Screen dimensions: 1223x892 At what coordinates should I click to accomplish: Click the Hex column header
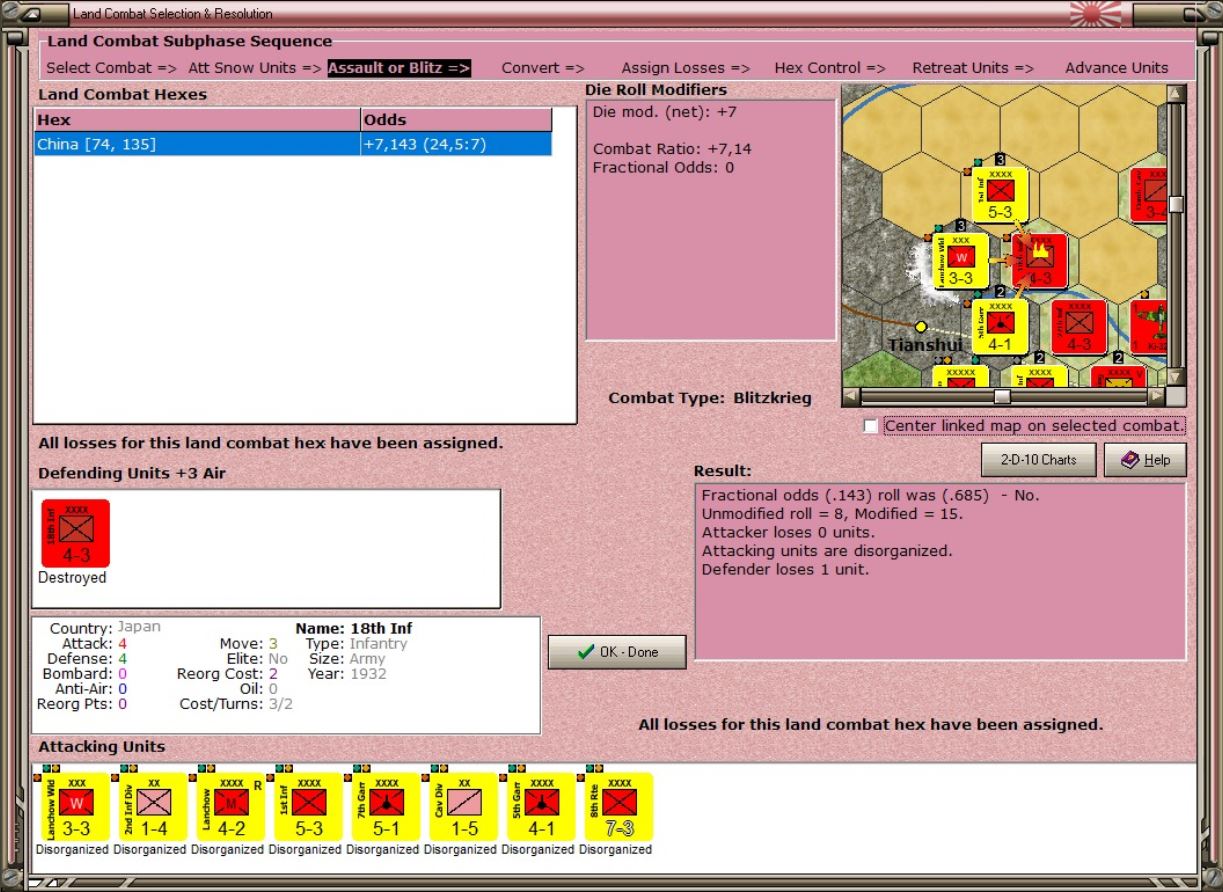click(197, 119)
